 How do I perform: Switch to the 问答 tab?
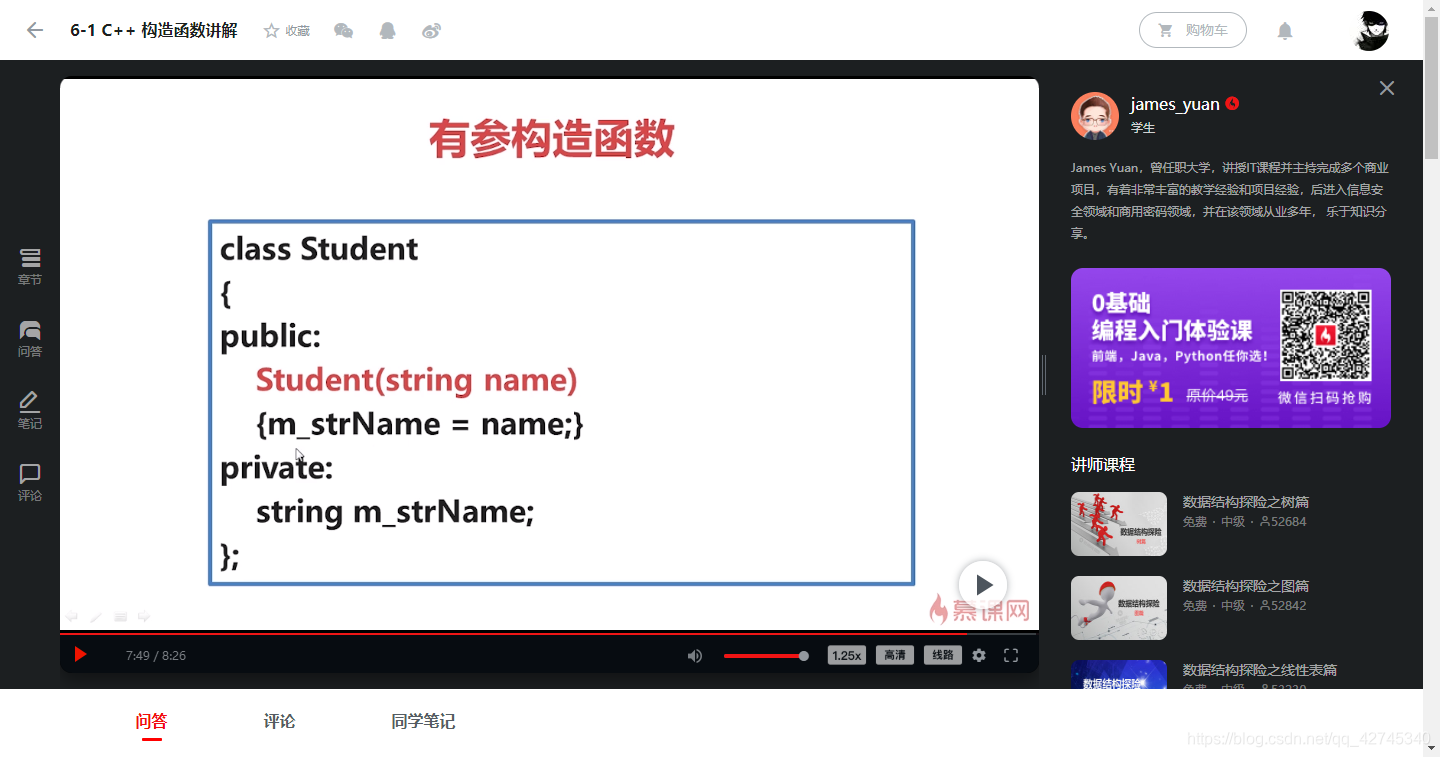click(x=151, y=721)
